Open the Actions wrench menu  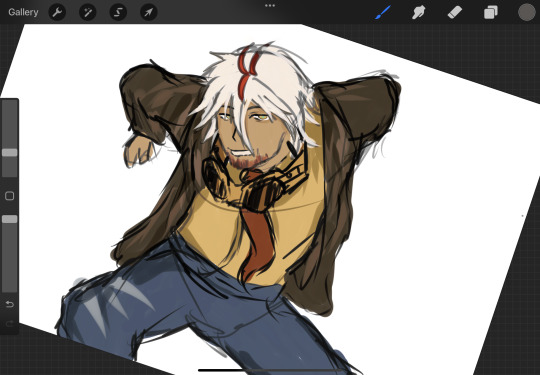click(57, 12)
